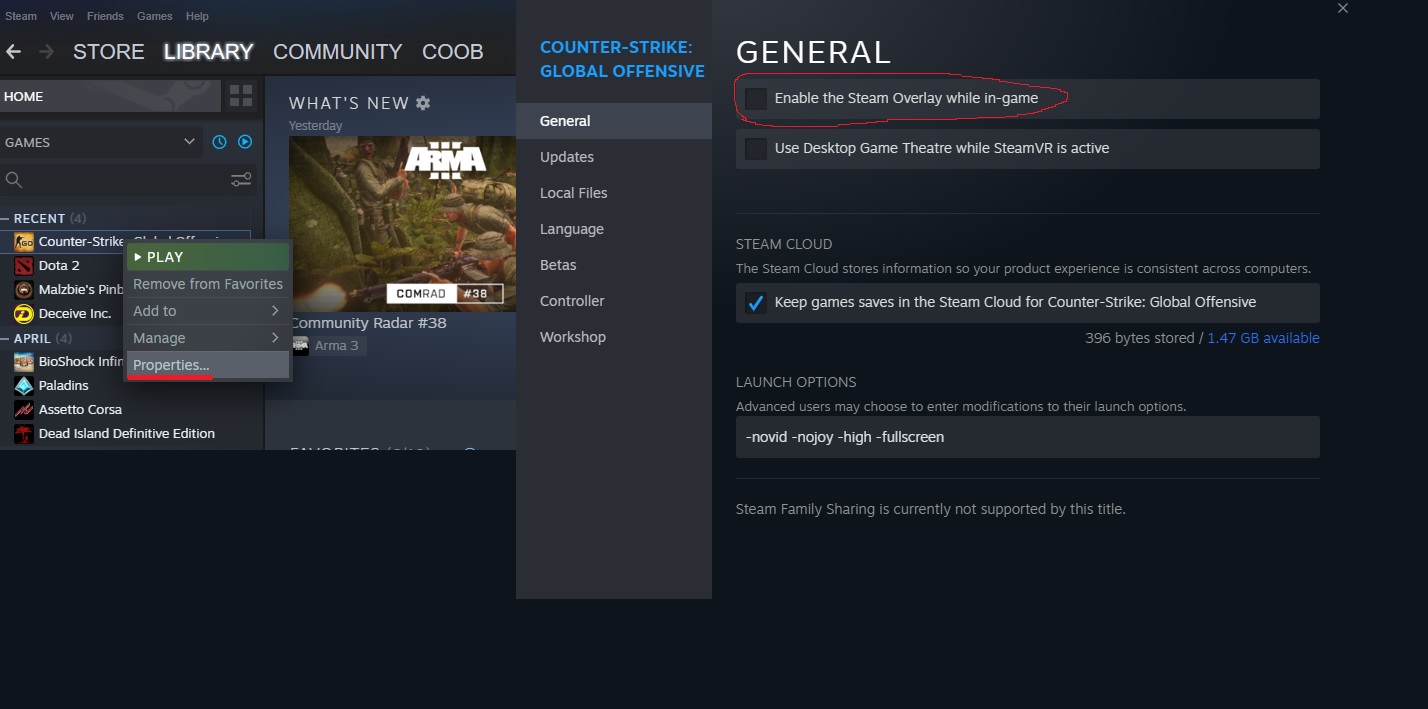Go to the STORE tab
Screen dimensions: 1428x709
tap(109, 52)
